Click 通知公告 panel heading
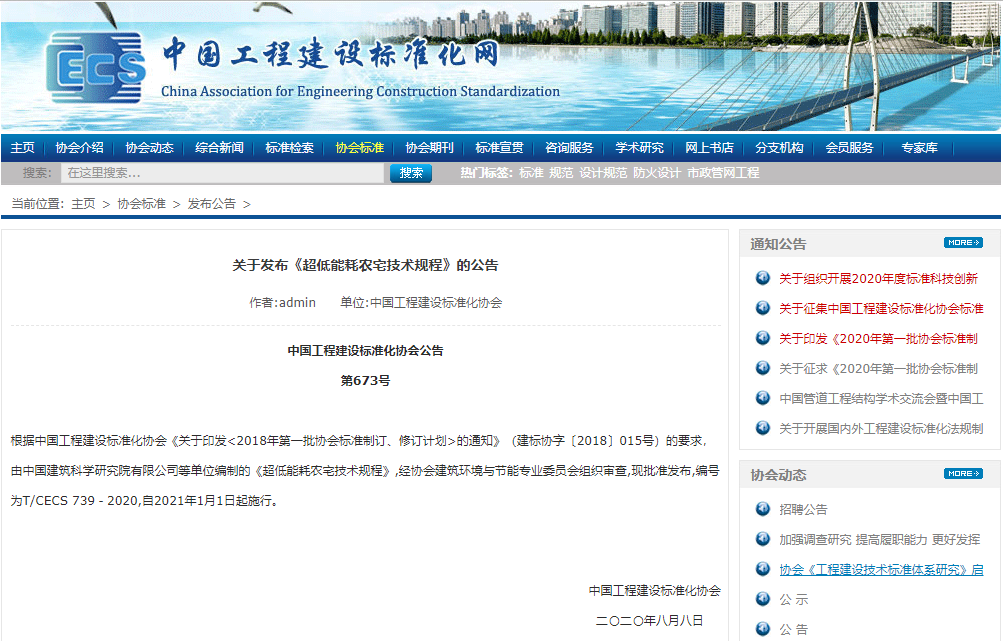The height and width of the screenshot is (641, 1003). pyautogui.click(x=778, y=244)
